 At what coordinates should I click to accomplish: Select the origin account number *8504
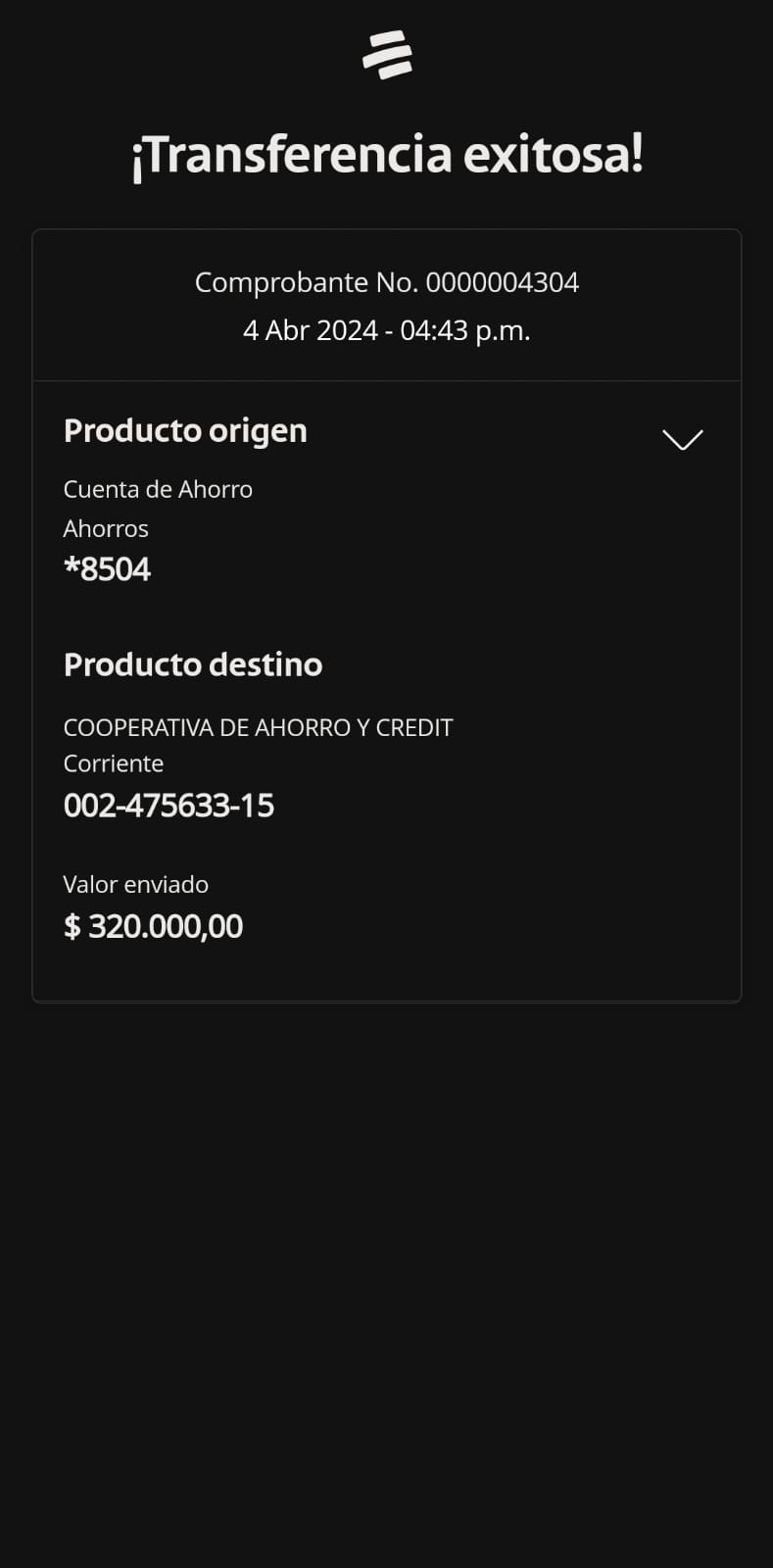point(108,569)
